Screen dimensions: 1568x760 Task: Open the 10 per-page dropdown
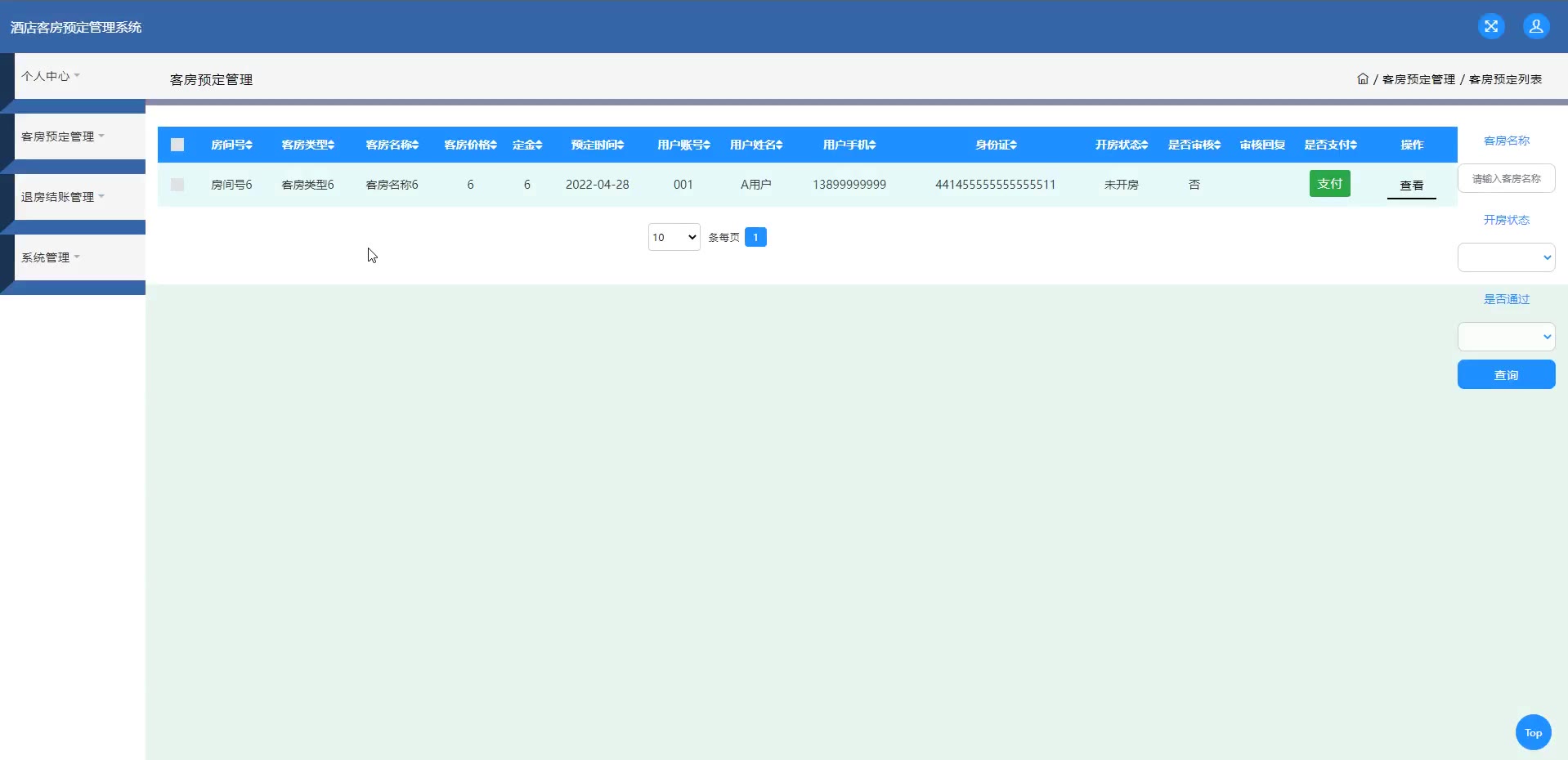point(674,237)
